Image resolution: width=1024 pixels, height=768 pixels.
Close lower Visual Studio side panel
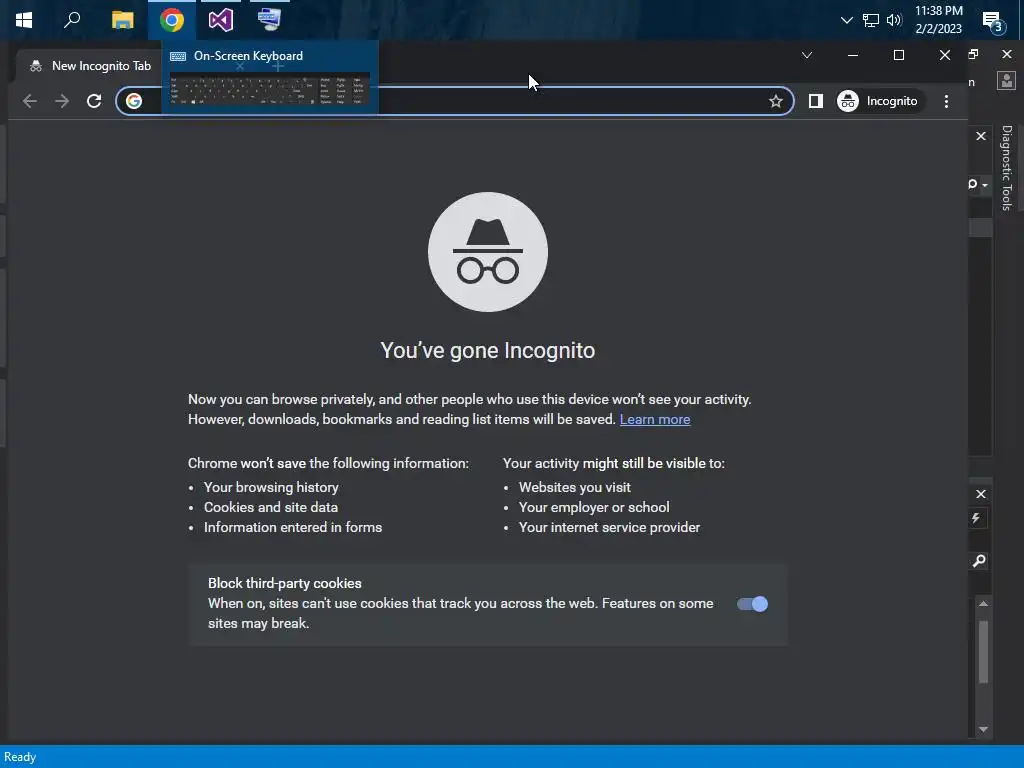980,494
